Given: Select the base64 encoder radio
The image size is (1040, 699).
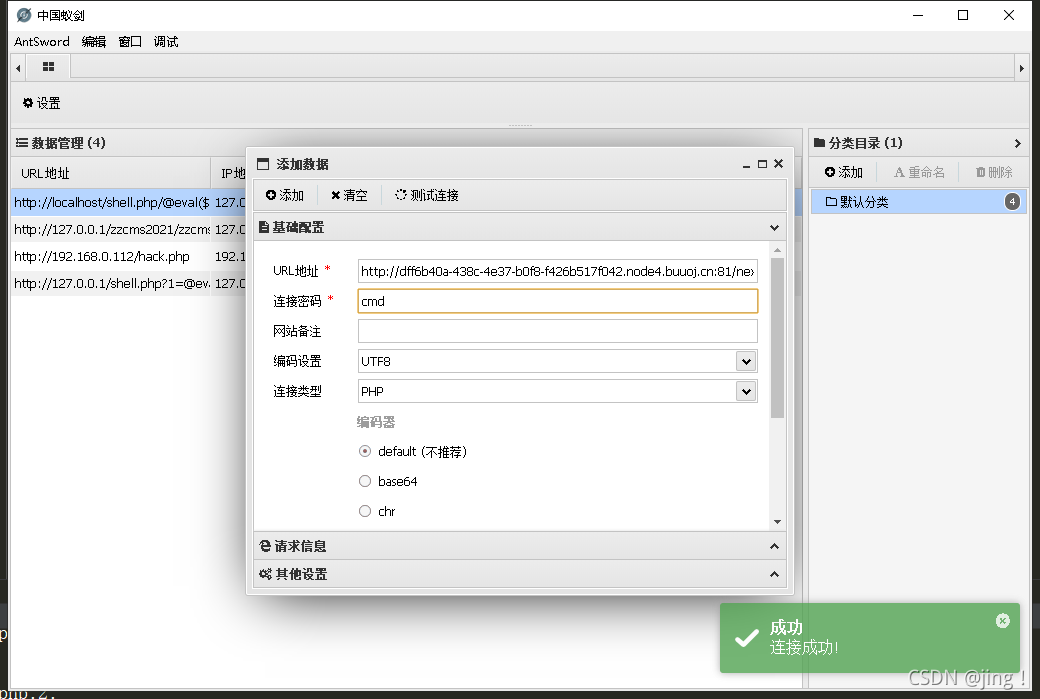Looking at the screenshot, I should click(x=365, y=481).
